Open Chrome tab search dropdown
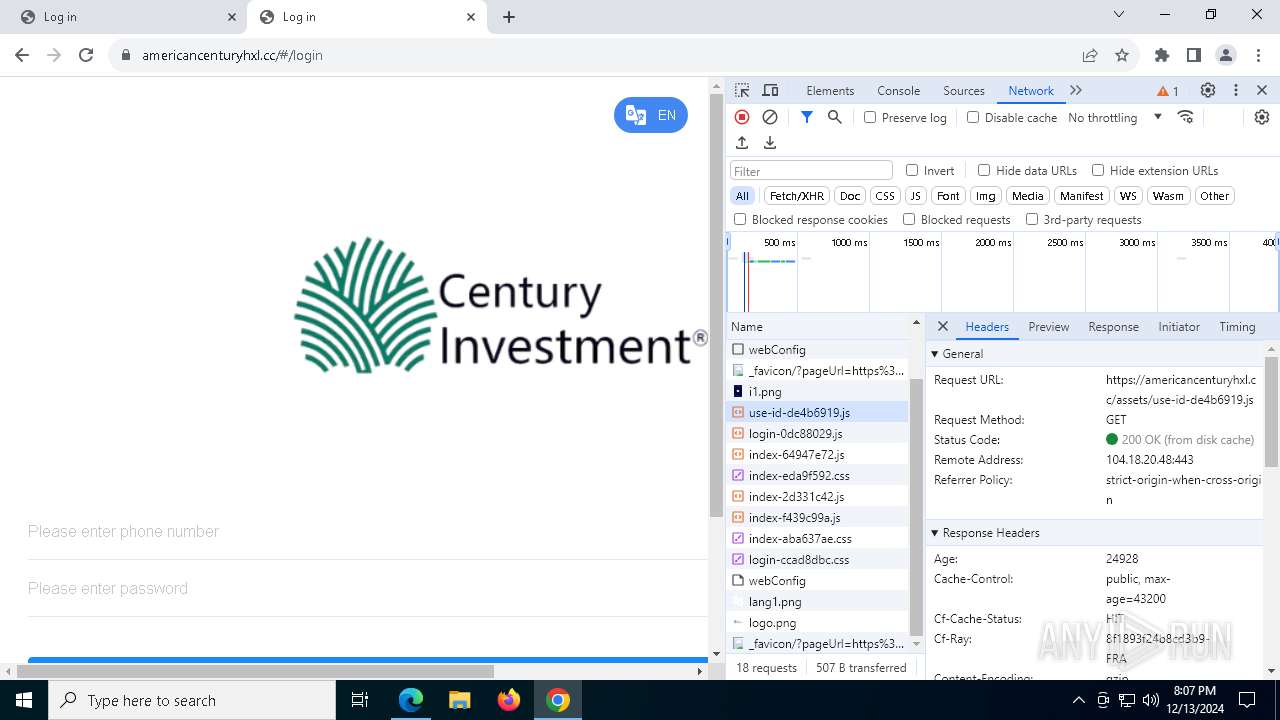 [x=1119, y=15]
